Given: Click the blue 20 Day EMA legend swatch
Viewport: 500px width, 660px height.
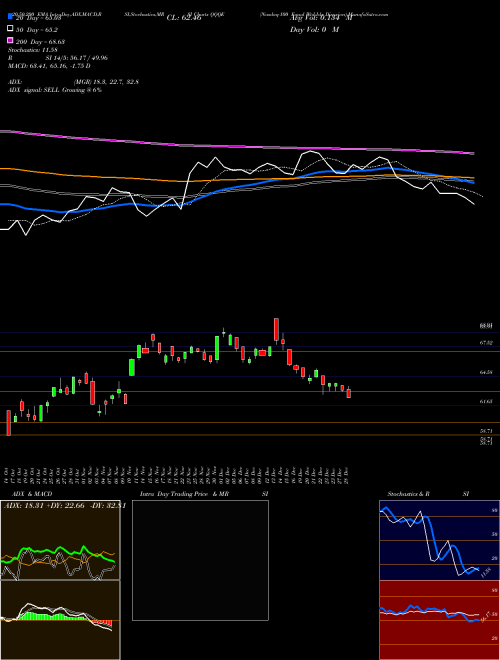Looking at the screenshot, I should pos(10,17).
